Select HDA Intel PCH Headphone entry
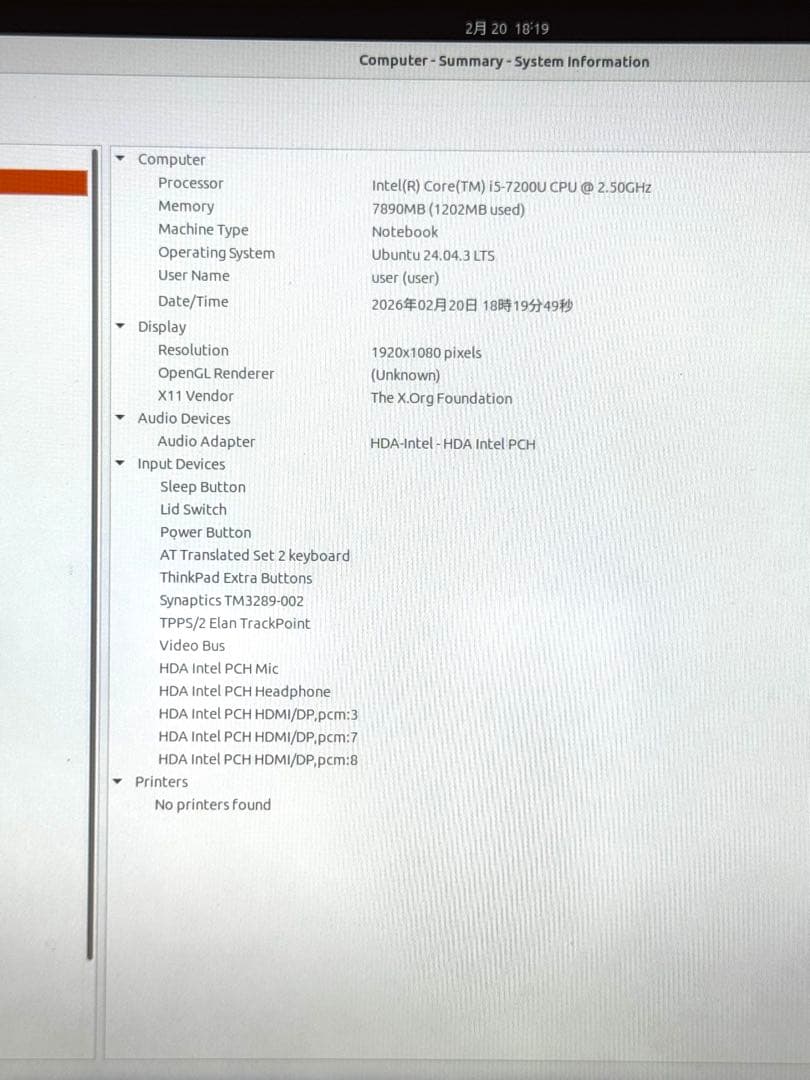The height and width of the screenshot is (1080, 810). 244,691
